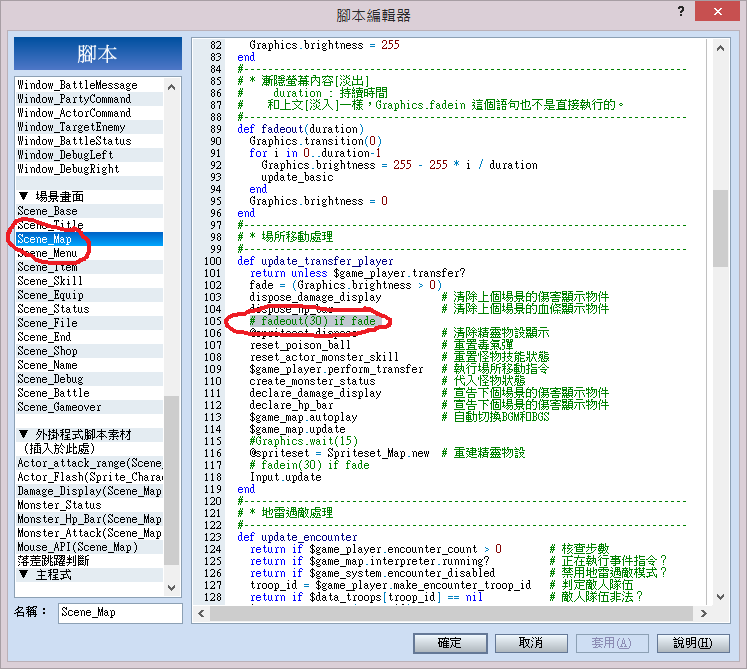Select Monster_Attack(Scene_Map script

tap(90, 533)
